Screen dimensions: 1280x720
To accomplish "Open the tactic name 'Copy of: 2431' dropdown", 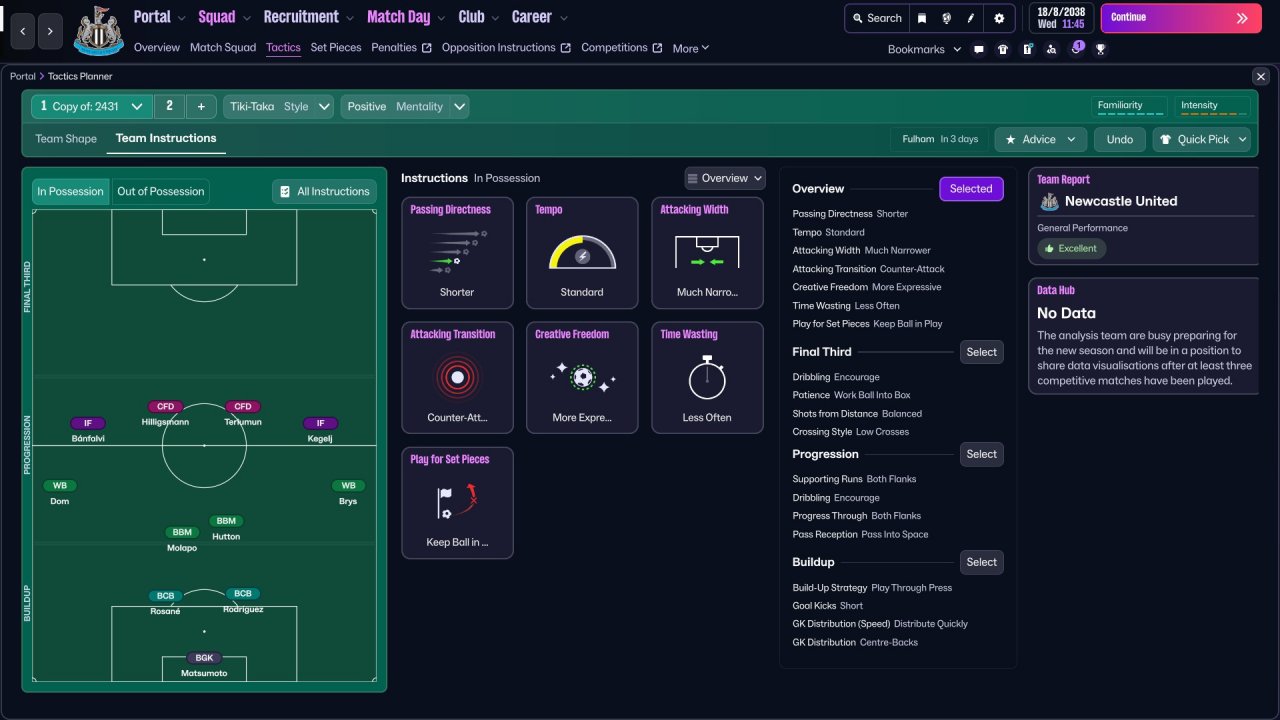I will click(x=92, y=107).
